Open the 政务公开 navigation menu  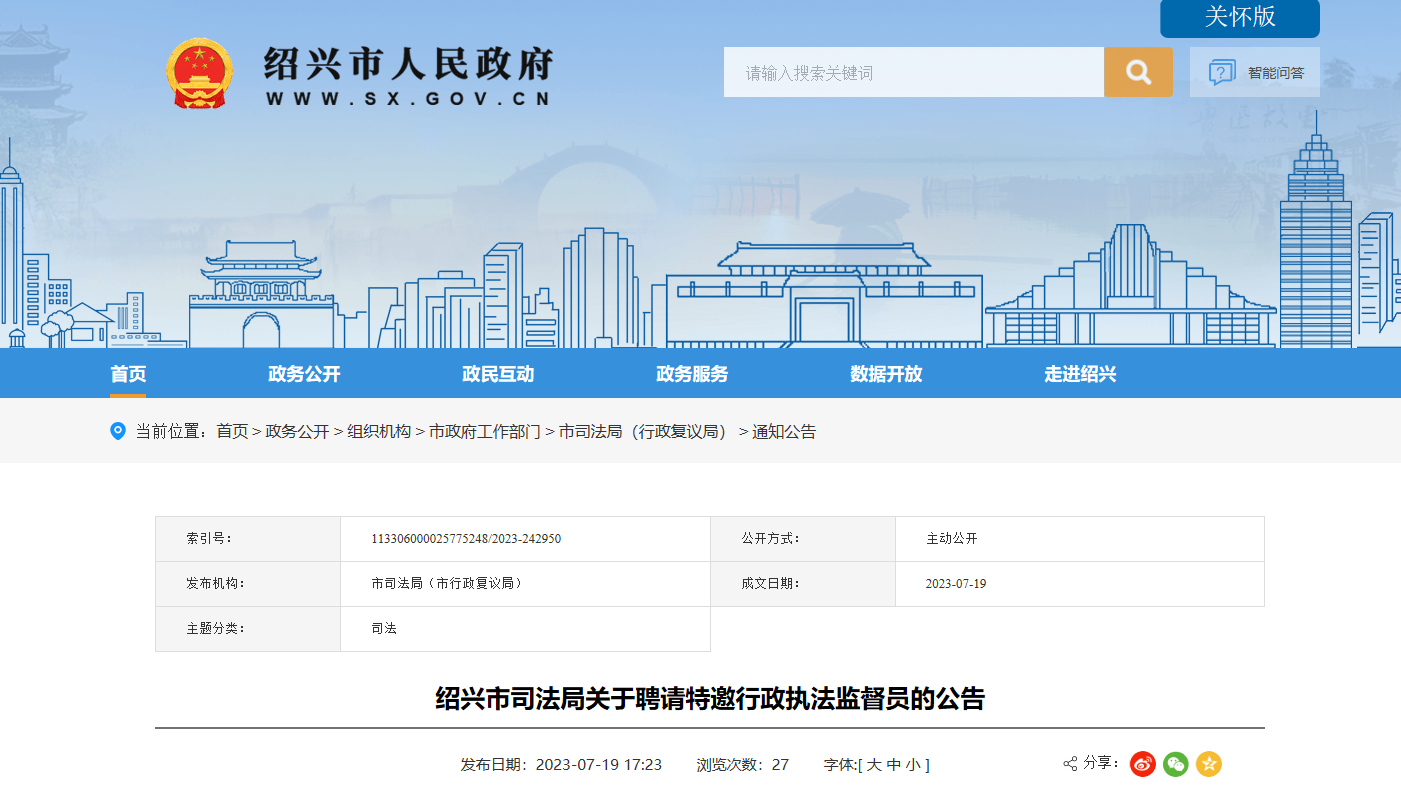(304, 374)
